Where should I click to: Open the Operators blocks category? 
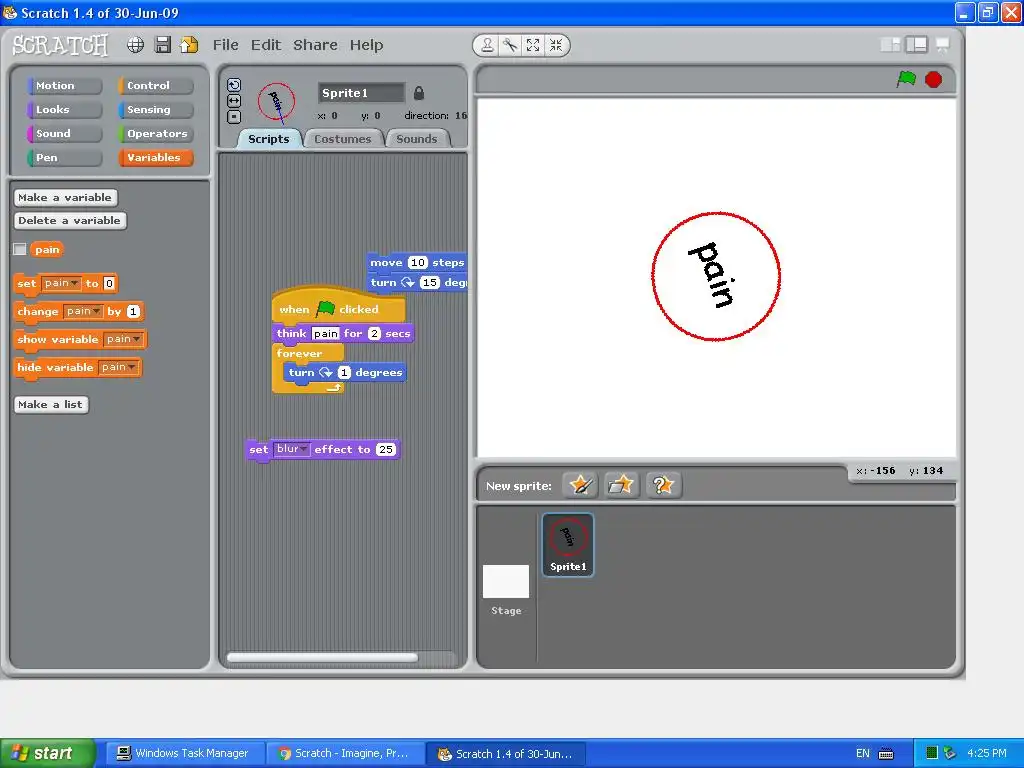pos(155,134)
